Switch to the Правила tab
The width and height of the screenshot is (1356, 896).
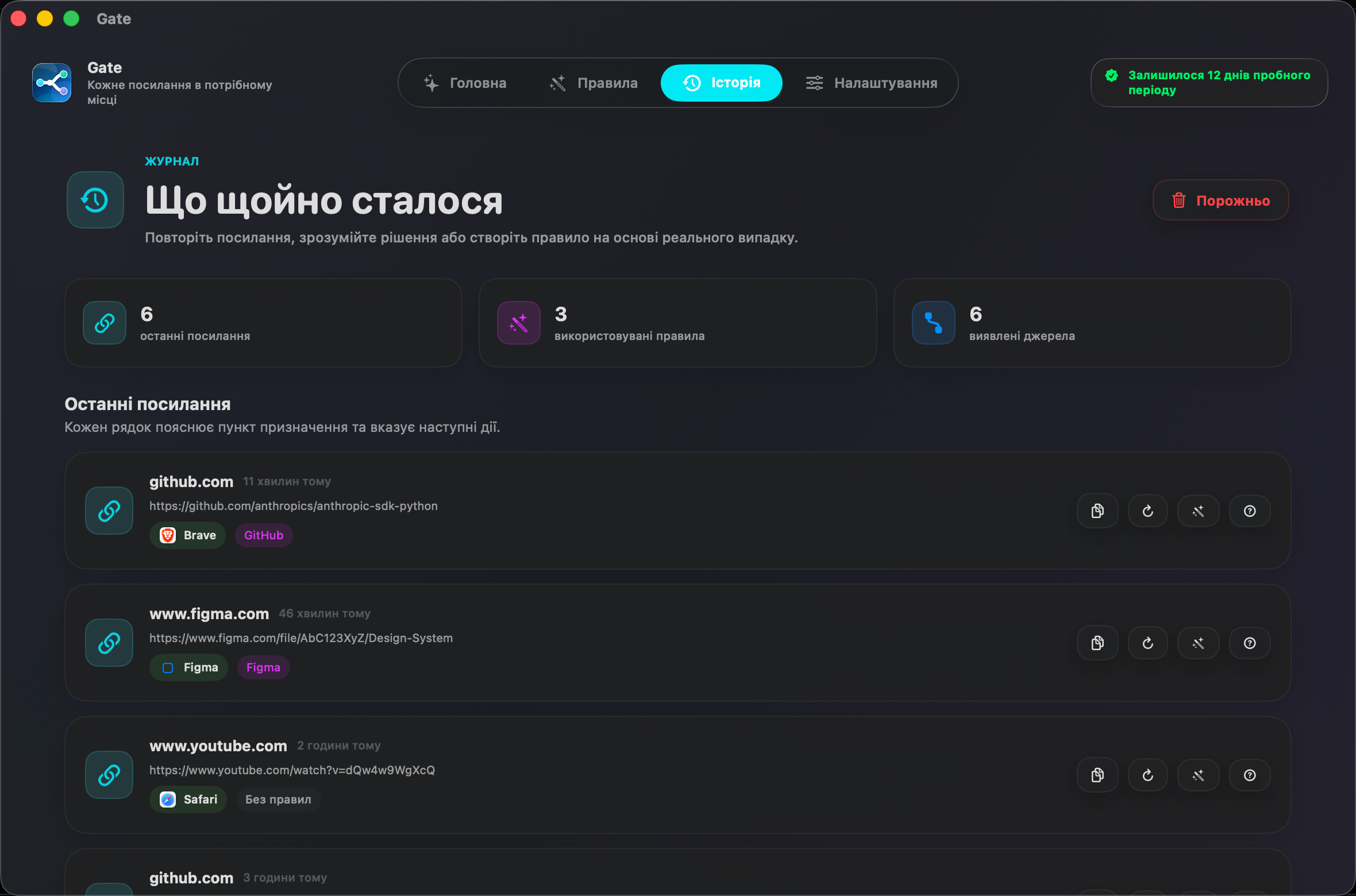pos(593,83)
